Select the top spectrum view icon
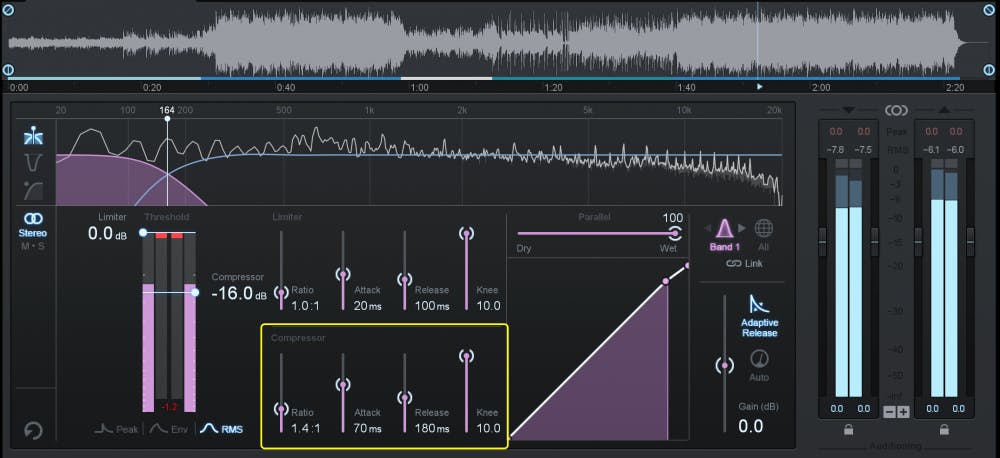Image resolution: width=1000 pixels, height=458 pixels. click(33, 137)
